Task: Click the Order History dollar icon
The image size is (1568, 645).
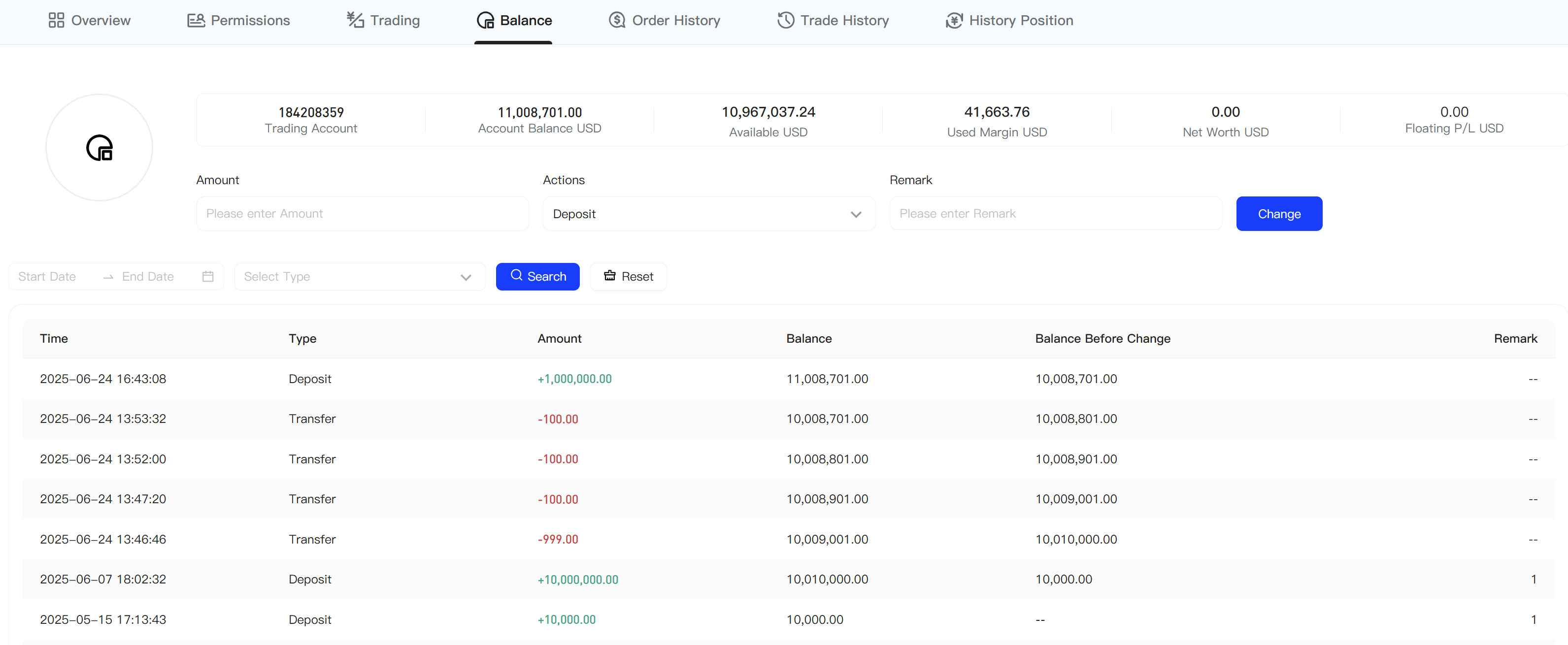Action: click(x=617, y=20)
